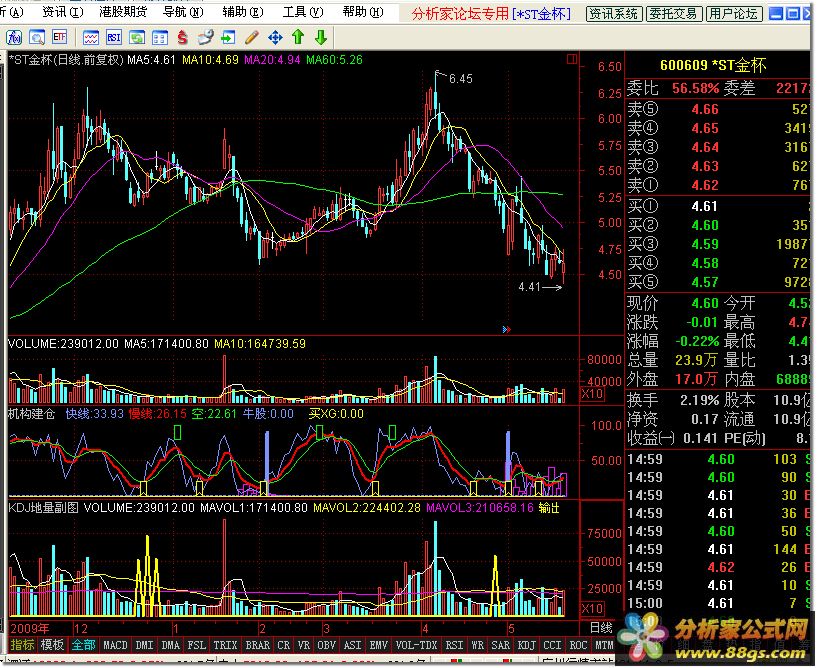Image resolution: width=817 pixels, height=668 pixels.
Task: Click the satellite dish data icon
Action: coord(205,38)
